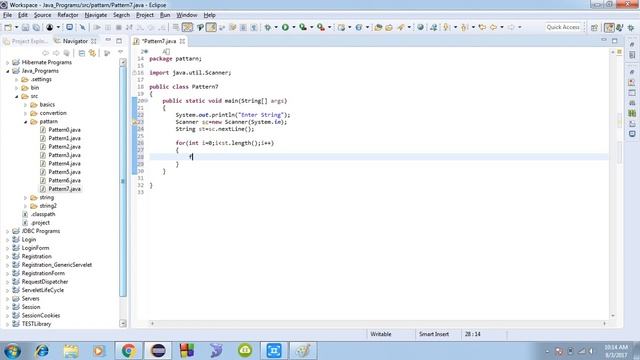Click the Save toolbar icon

(x=25, y=27)
